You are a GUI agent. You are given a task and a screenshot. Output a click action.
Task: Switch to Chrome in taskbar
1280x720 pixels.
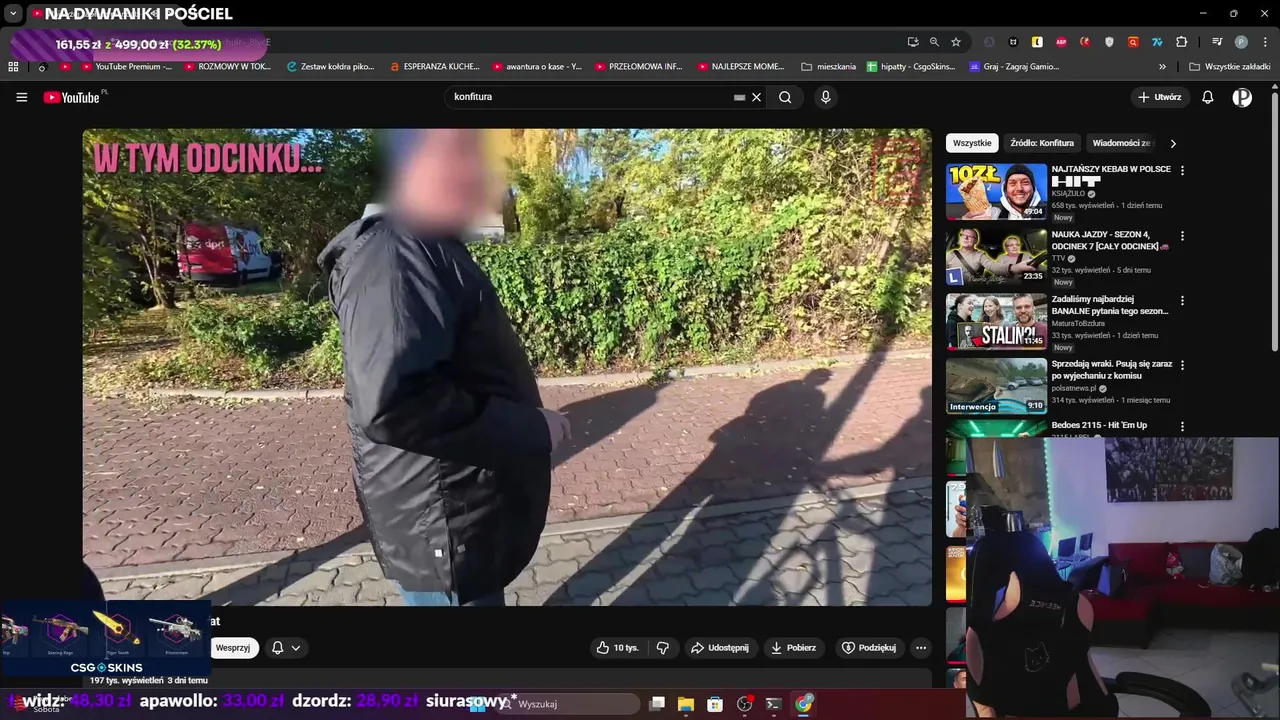tap(804, 704)
